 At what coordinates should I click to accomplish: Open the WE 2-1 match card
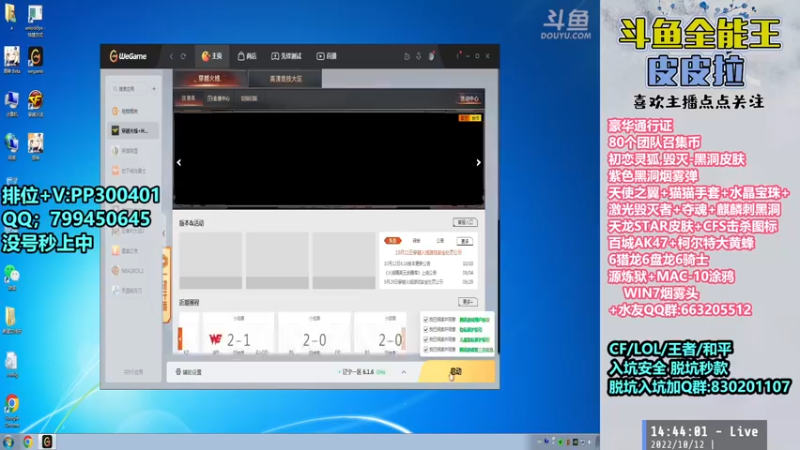[238, 334]
